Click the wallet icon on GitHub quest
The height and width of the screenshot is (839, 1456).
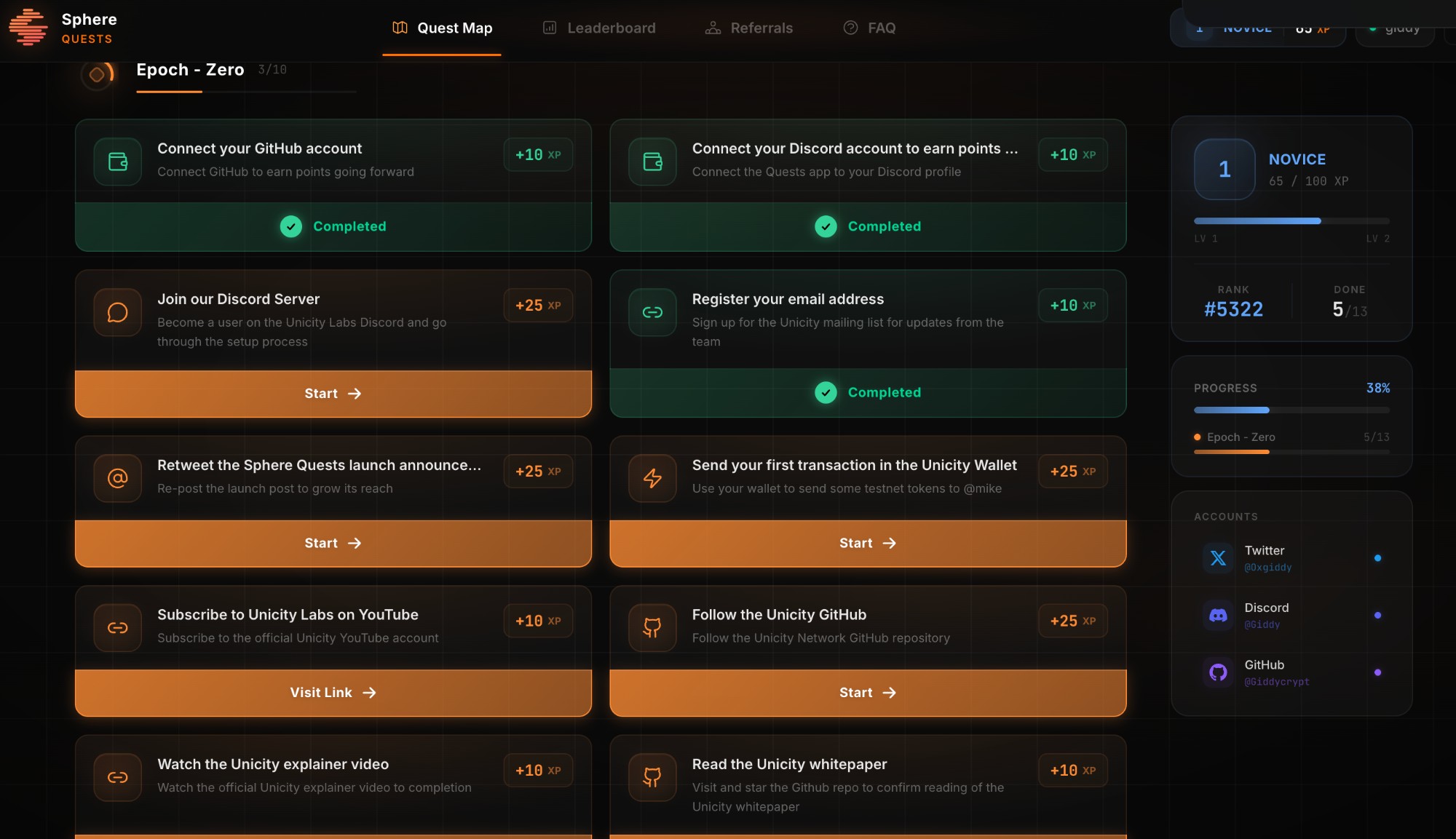pos(117,162)
